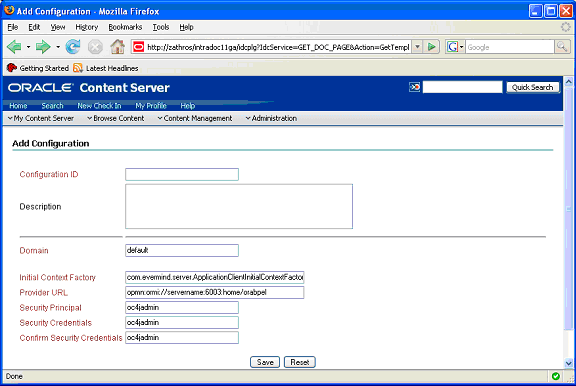Click the Quick Search text box
This screenshot has width=576, height=386.
(462, 87)
